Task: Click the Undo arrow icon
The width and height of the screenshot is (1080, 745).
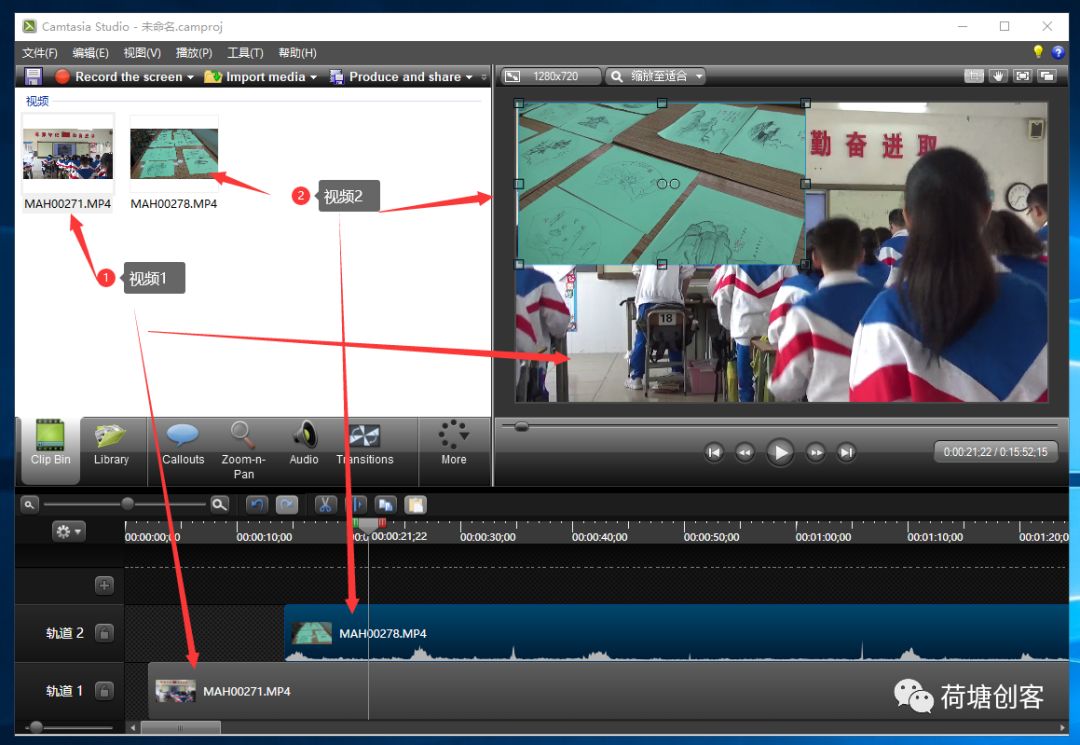Action: (257, 505)
